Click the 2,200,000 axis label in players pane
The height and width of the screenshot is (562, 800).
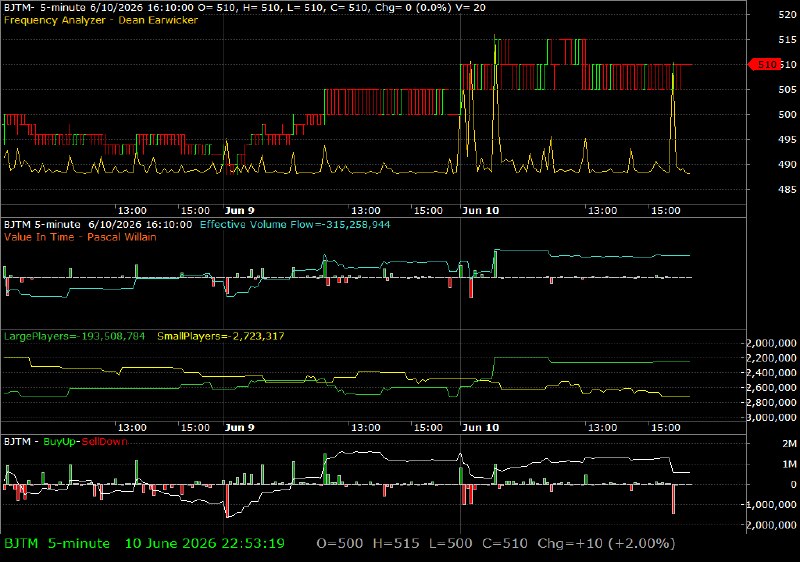coord(771,359)
